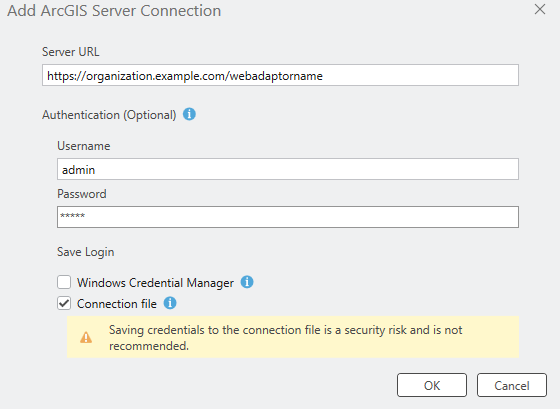Click the Server URL input field
The width and height of the screenshot is (560, 409).
(x=280, y=75)
